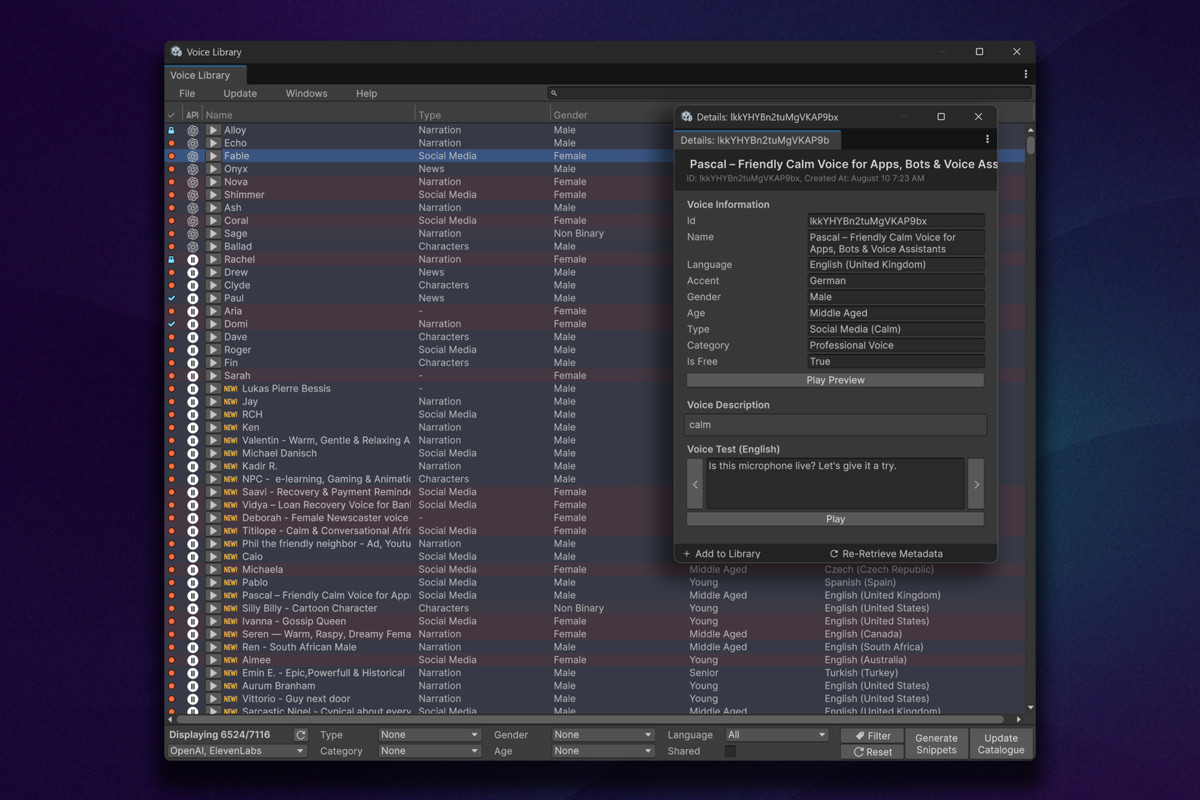Switch to the Voice Library tab
Viewport: 1200px width, 800px height.
coord(204,74)
